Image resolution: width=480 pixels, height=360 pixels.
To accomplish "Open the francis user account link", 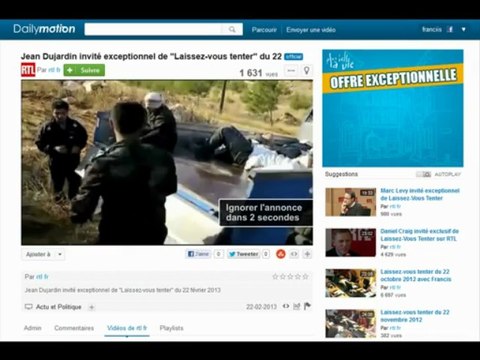I will pos(432,29).
